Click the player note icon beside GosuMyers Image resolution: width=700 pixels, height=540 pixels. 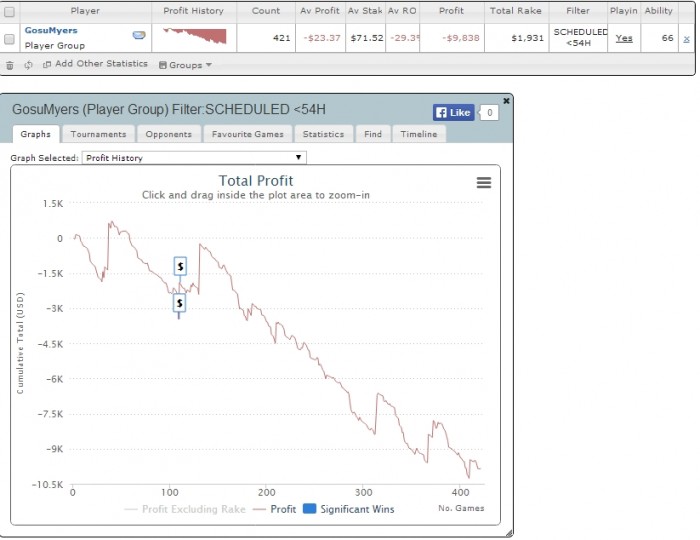click(x=139, y=35)
